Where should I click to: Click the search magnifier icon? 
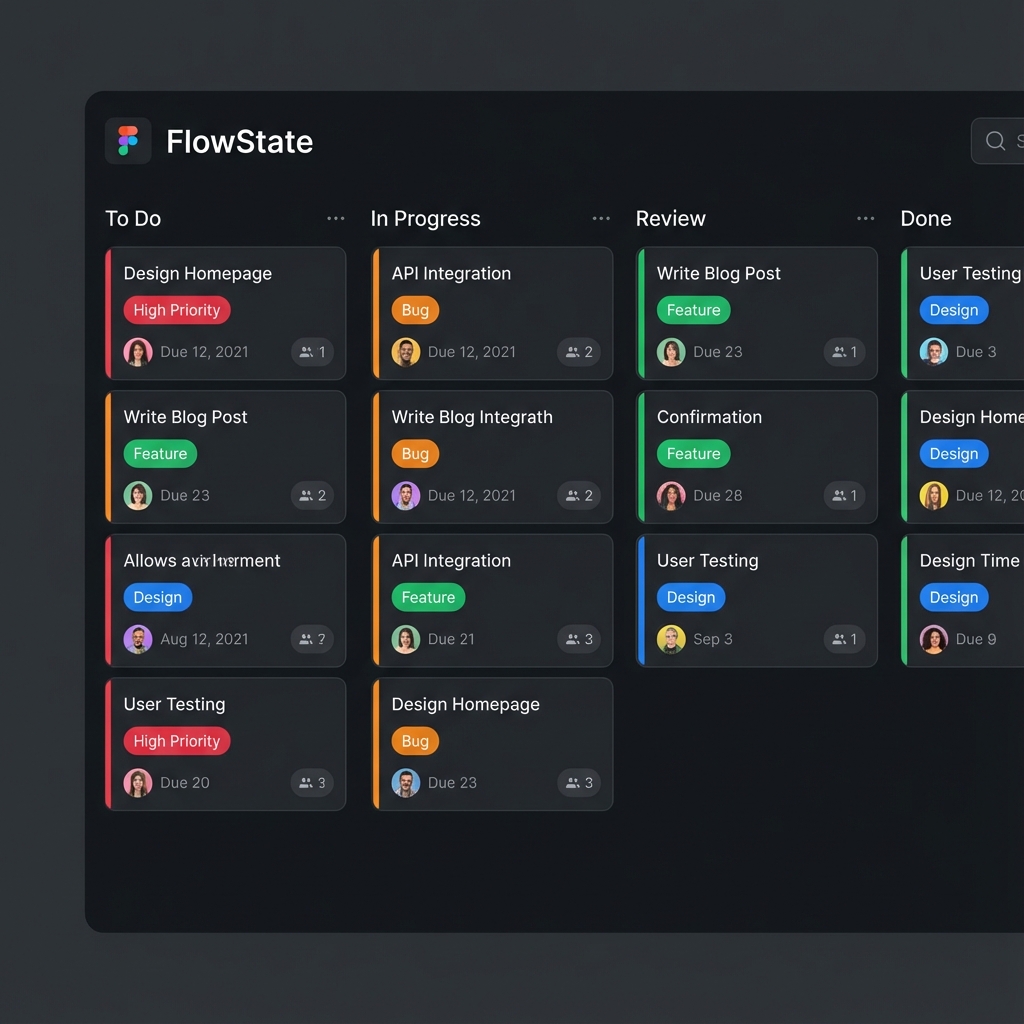pos(995,141)
